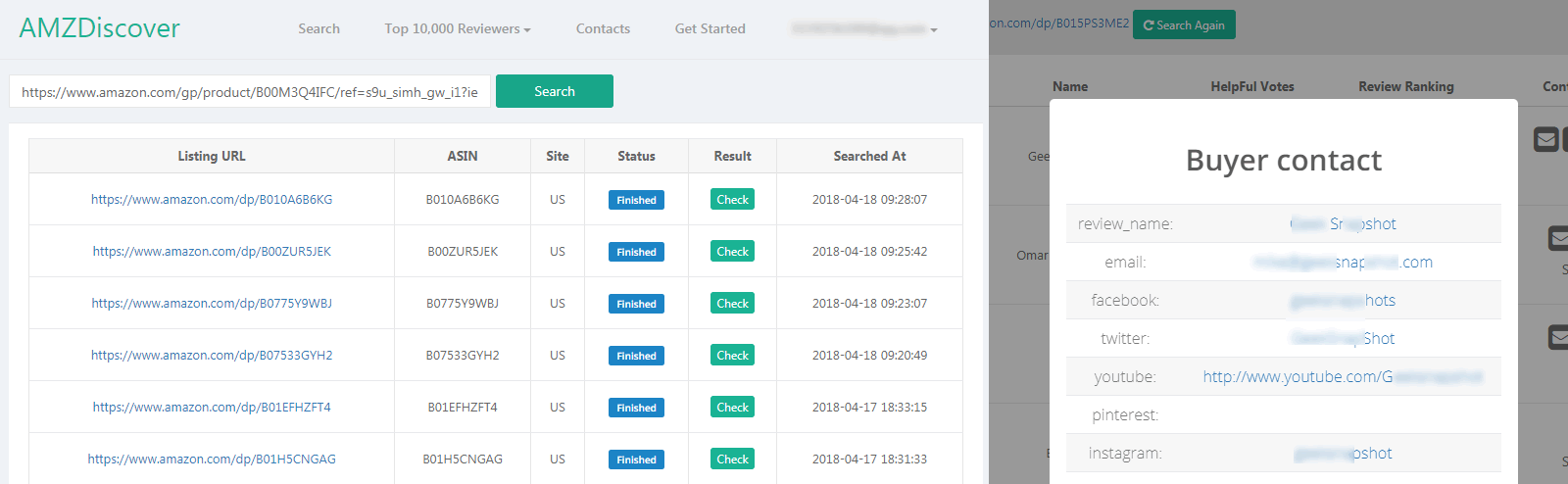The image size is (1568, 484).
Task: Click Finished badge in B01EFHZFT4 row
Action: point(636,408)
